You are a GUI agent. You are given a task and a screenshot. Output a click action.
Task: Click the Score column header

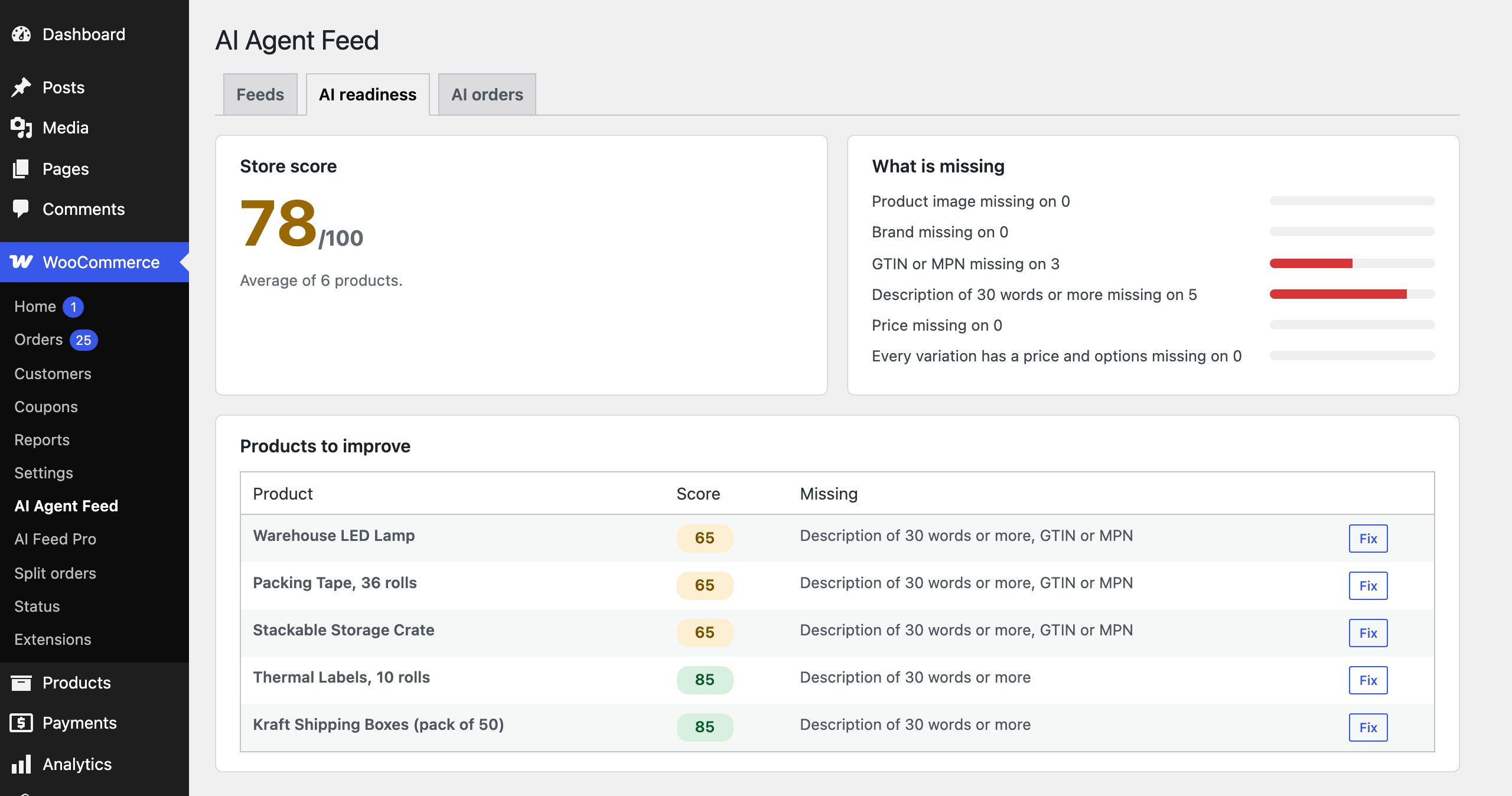click(x=698, y=494)
